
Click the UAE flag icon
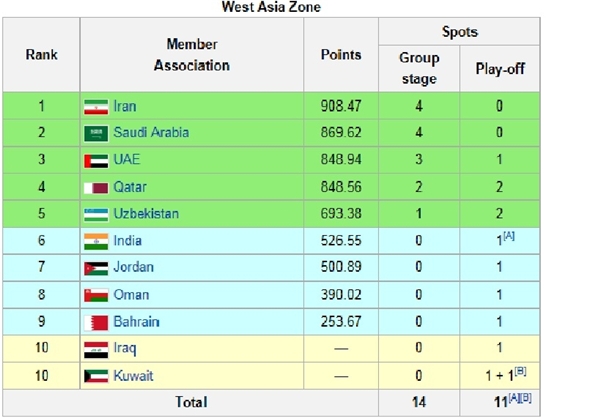pos(96,162)
